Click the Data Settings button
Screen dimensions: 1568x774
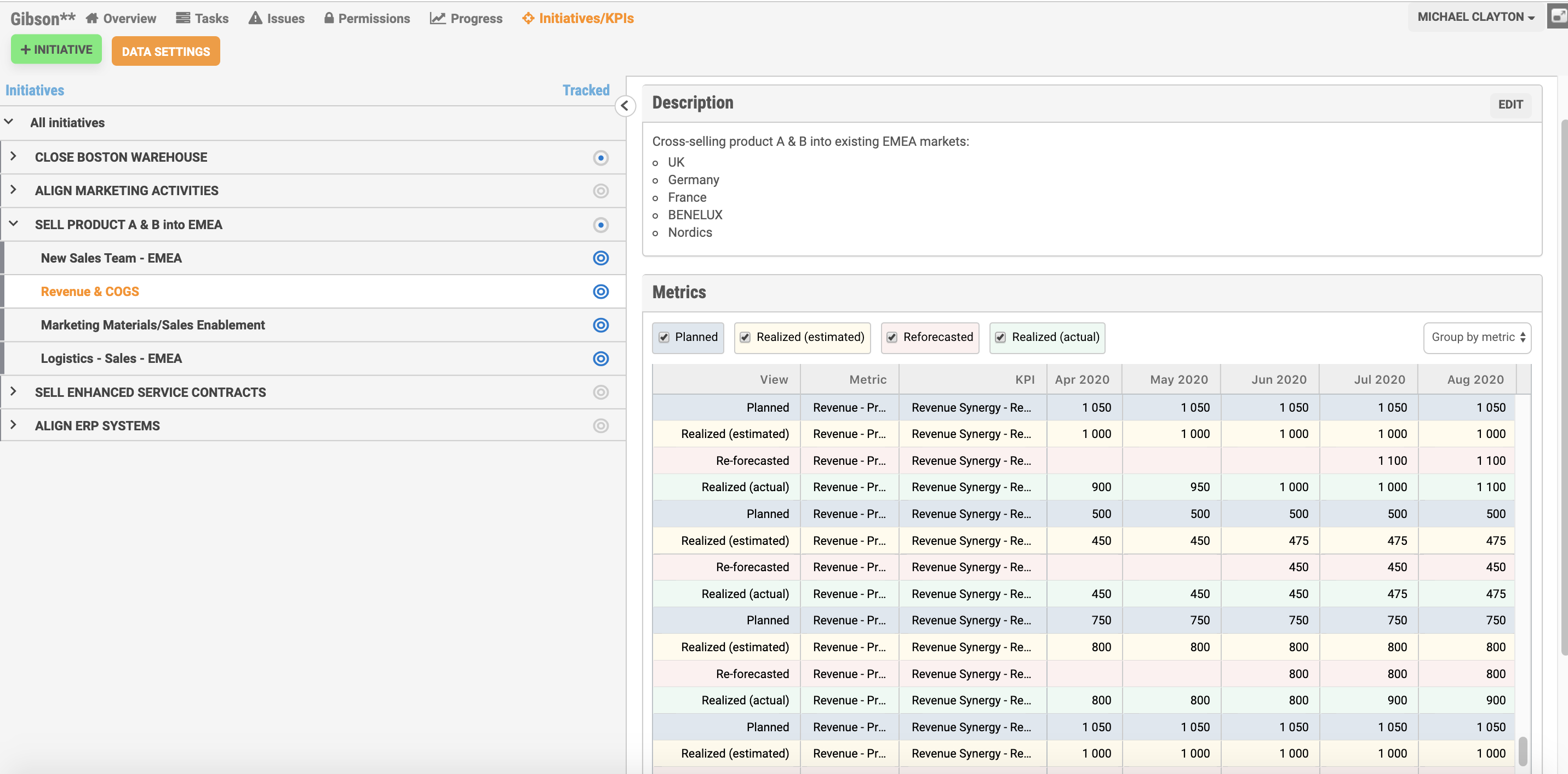pos(165,52)
